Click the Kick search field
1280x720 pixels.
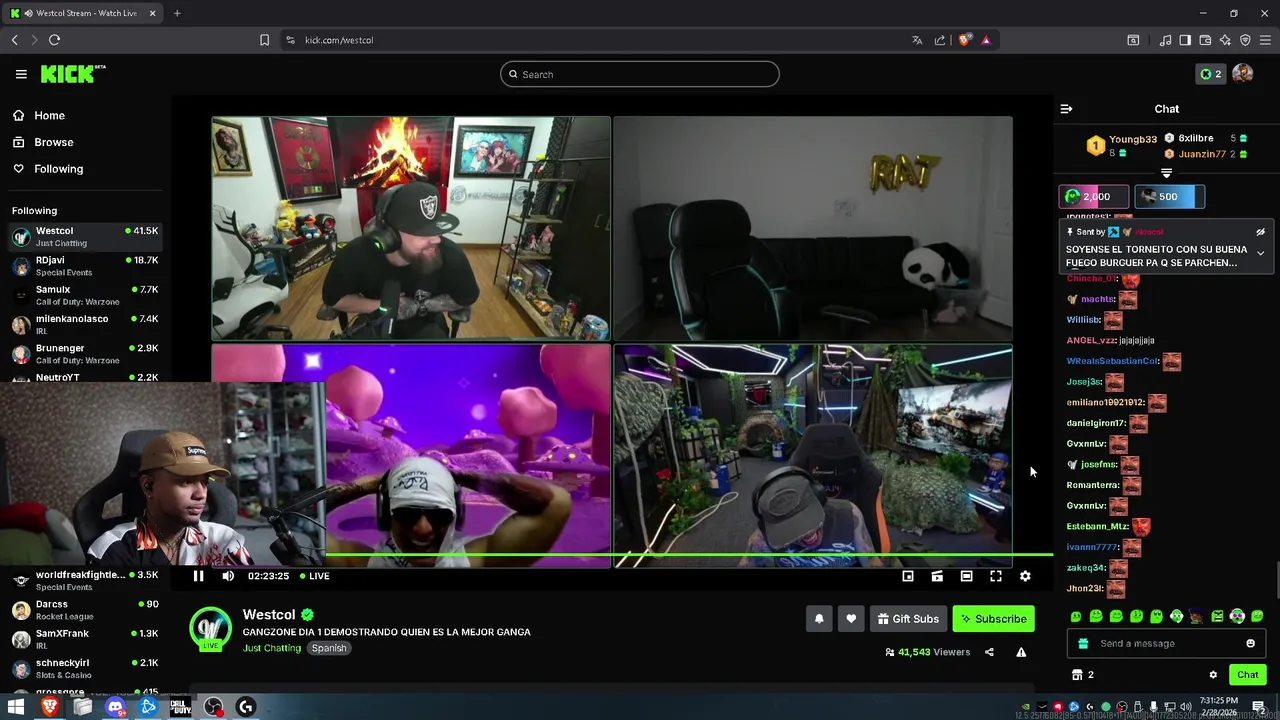click(x=640, y=74)
